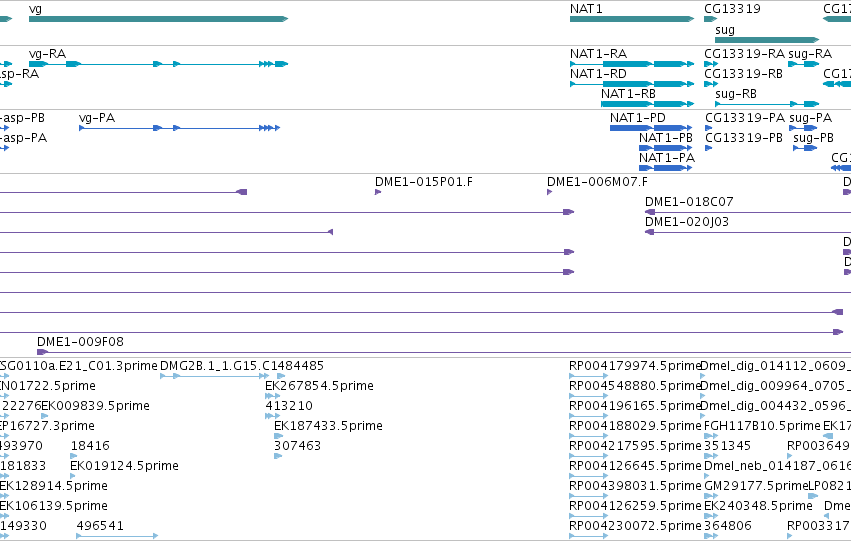Click the DME1-018C07 clone label

pyautogui.click(x=689, y=202)
